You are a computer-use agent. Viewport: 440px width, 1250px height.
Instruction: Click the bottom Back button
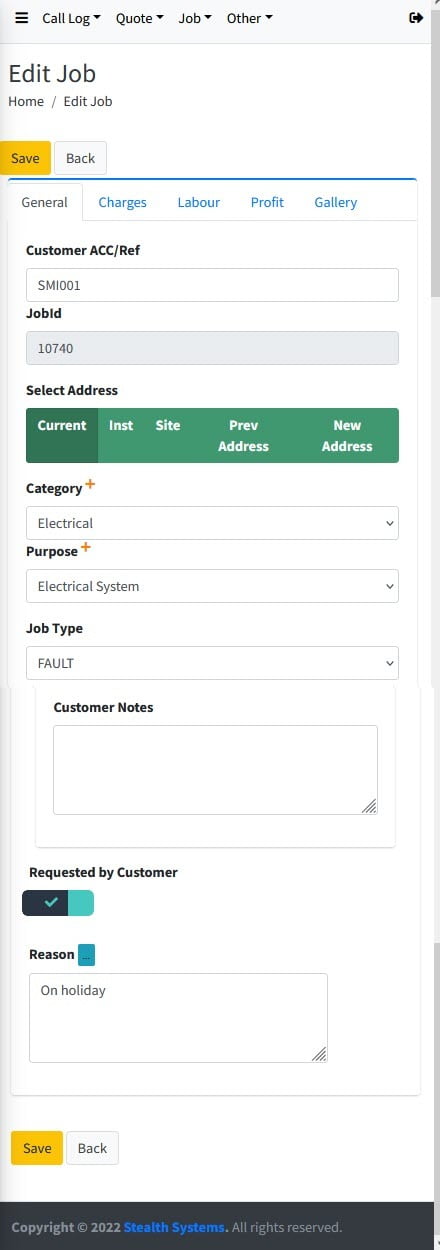pos(92,1148)
